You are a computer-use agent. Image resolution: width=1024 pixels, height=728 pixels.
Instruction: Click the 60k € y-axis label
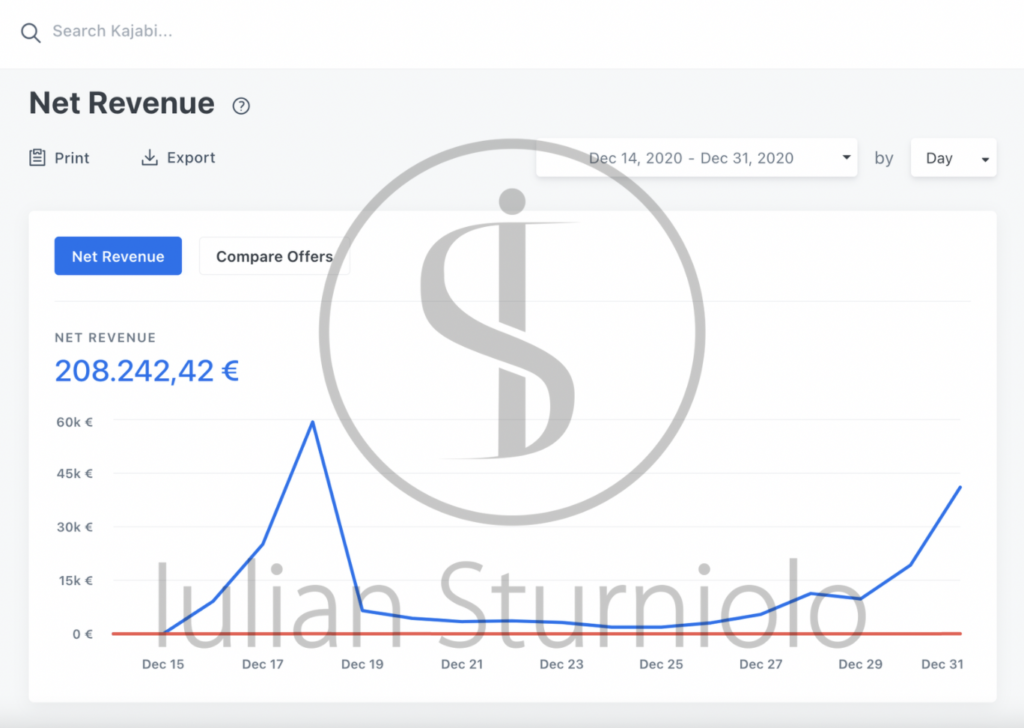tap(74, 422)
